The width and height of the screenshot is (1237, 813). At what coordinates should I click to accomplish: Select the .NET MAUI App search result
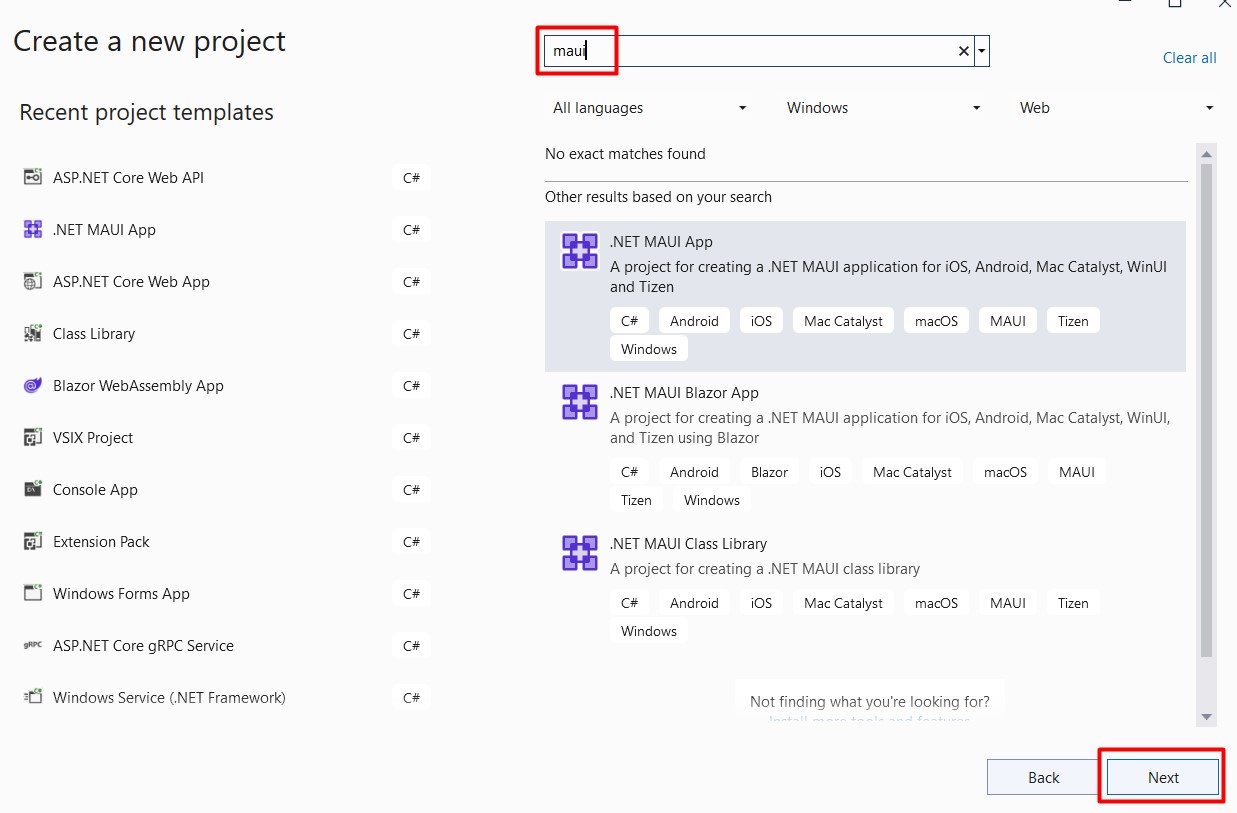tap(865, 296)
